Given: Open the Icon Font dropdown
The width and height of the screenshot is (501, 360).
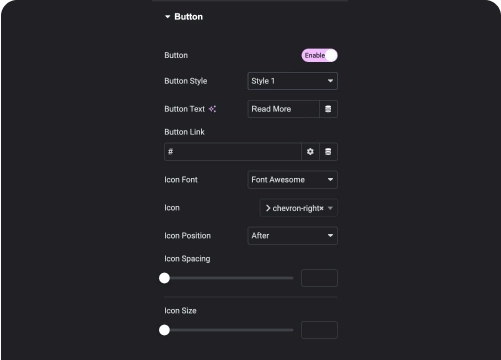Looking at the screenshot, I should (292, 180).
